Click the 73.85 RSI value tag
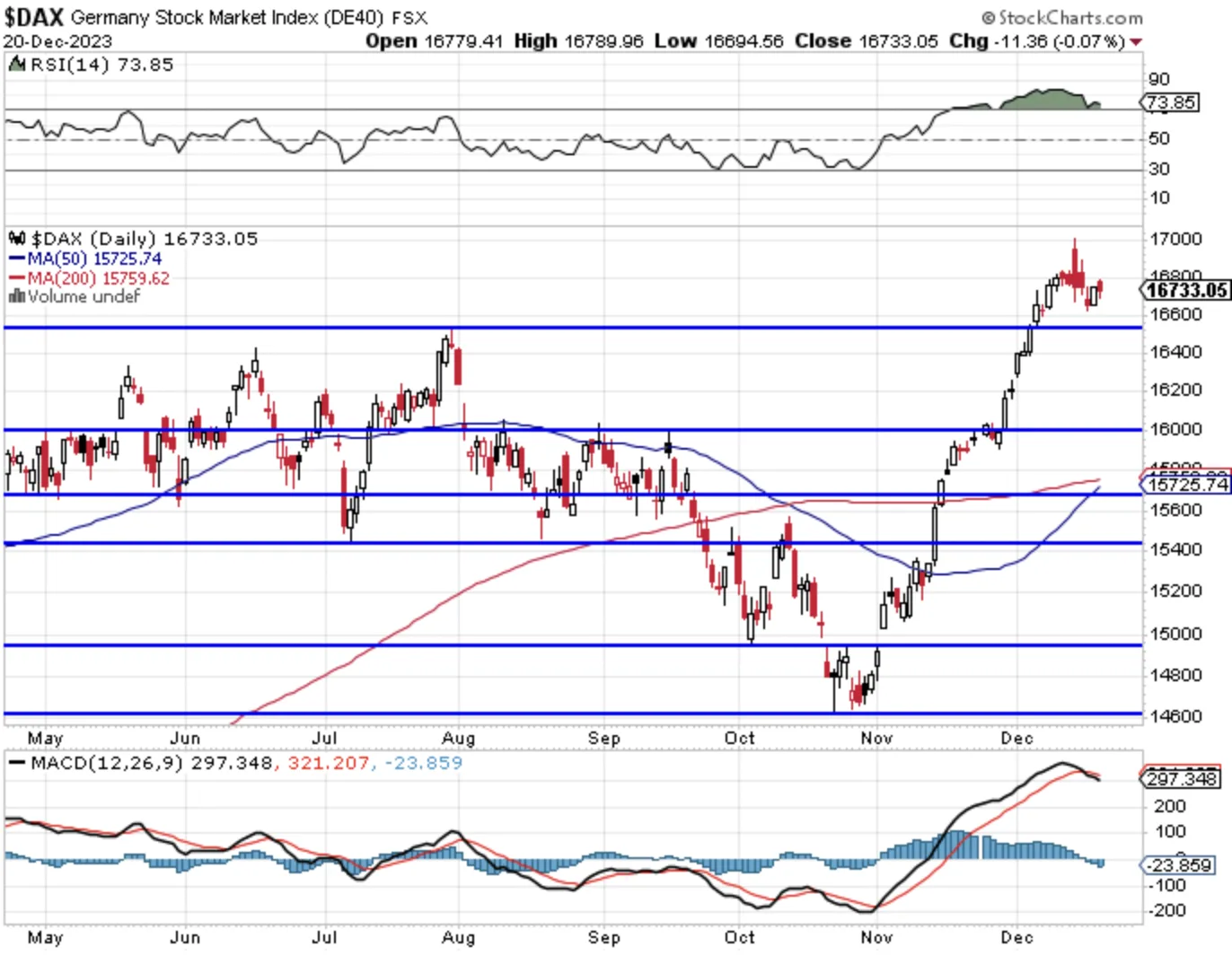Screen dimensions: 1232x955 click(1171, 102)
